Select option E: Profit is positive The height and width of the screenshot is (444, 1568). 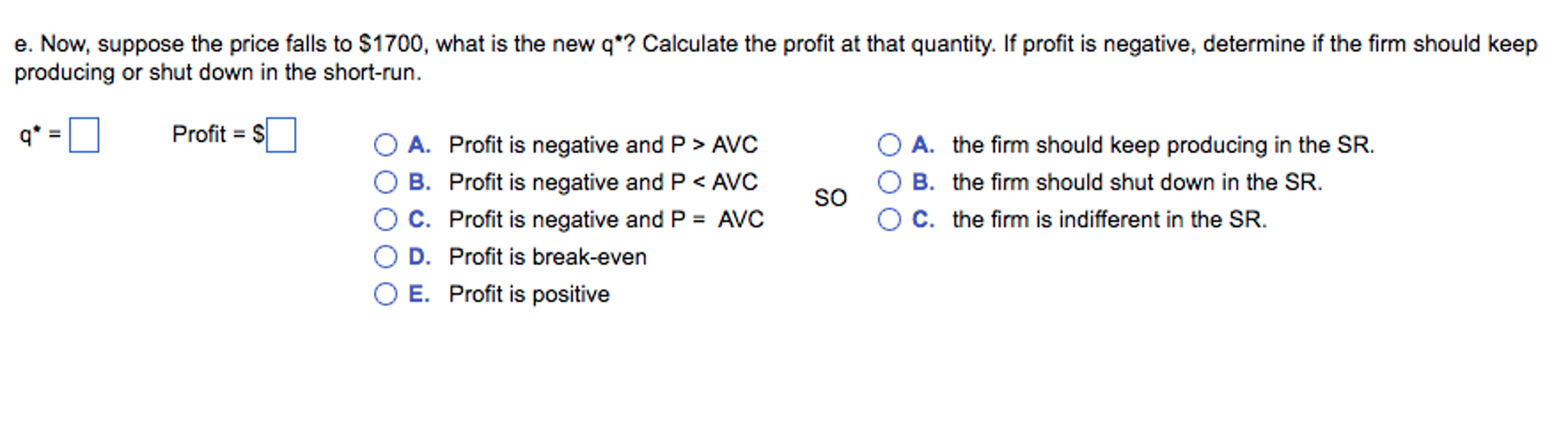pyautogui.click(x=387, y=294)
